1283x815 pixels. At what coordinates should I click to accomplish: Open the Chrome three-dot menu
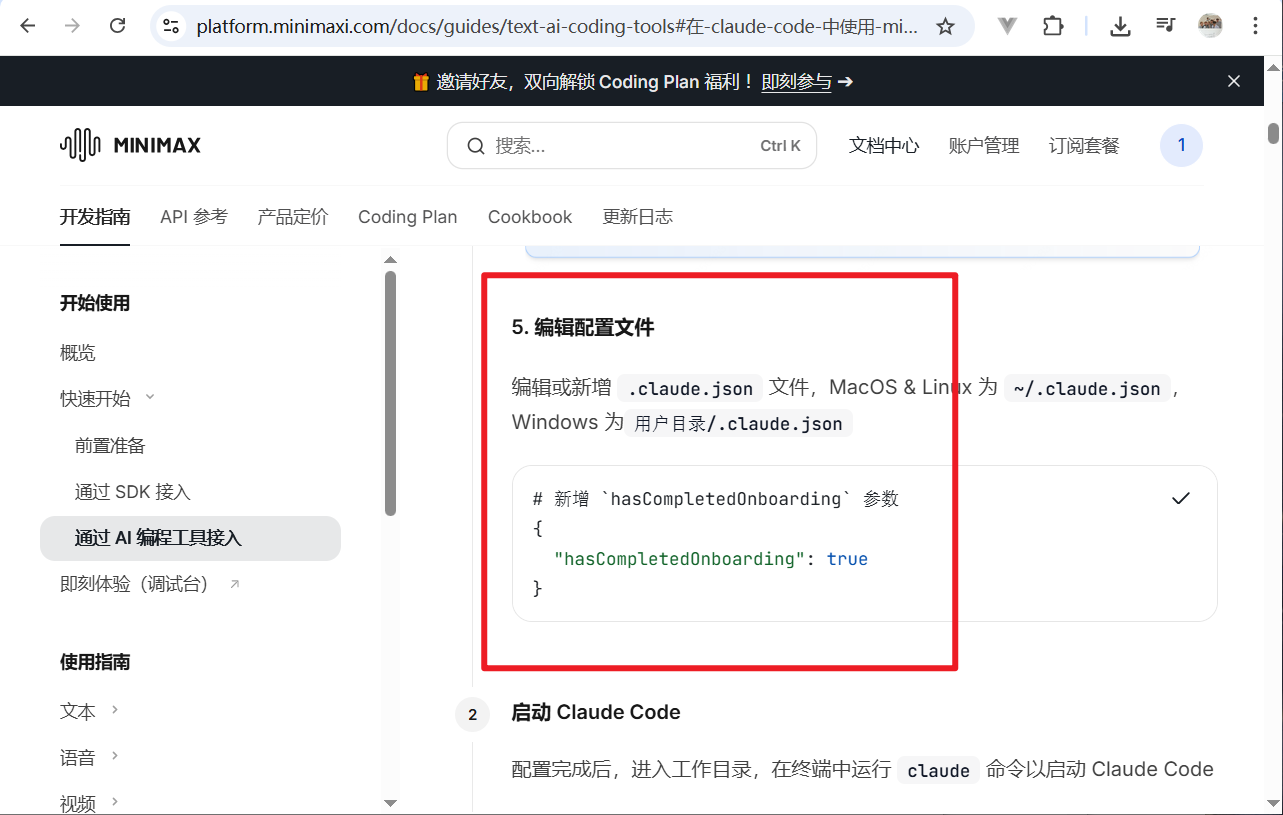(x=1255, y=27)
